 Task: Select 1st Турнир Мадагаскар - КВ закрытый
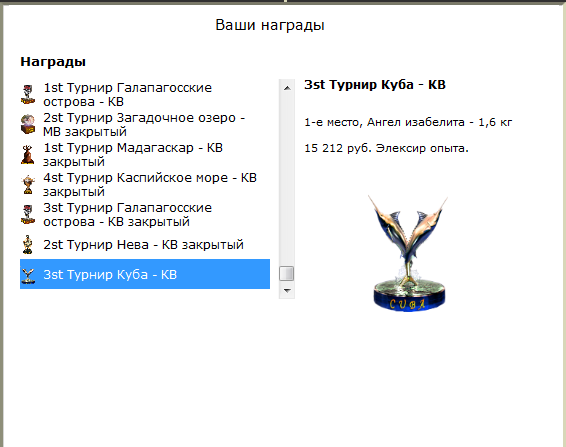(x=145, y=155)
